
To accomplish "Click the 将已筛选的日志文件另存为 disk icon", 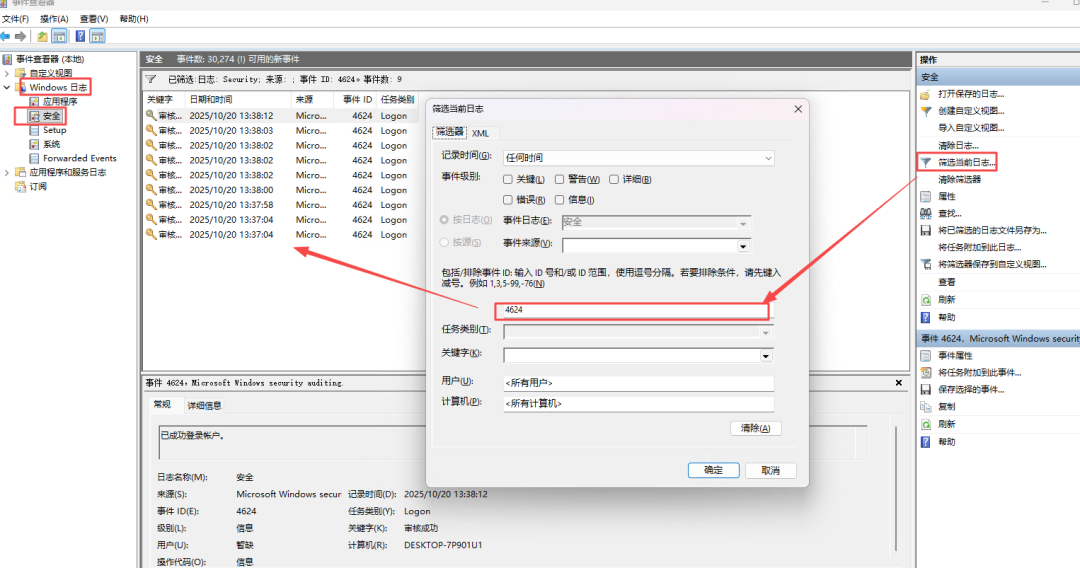I will [x=926, y=231].
